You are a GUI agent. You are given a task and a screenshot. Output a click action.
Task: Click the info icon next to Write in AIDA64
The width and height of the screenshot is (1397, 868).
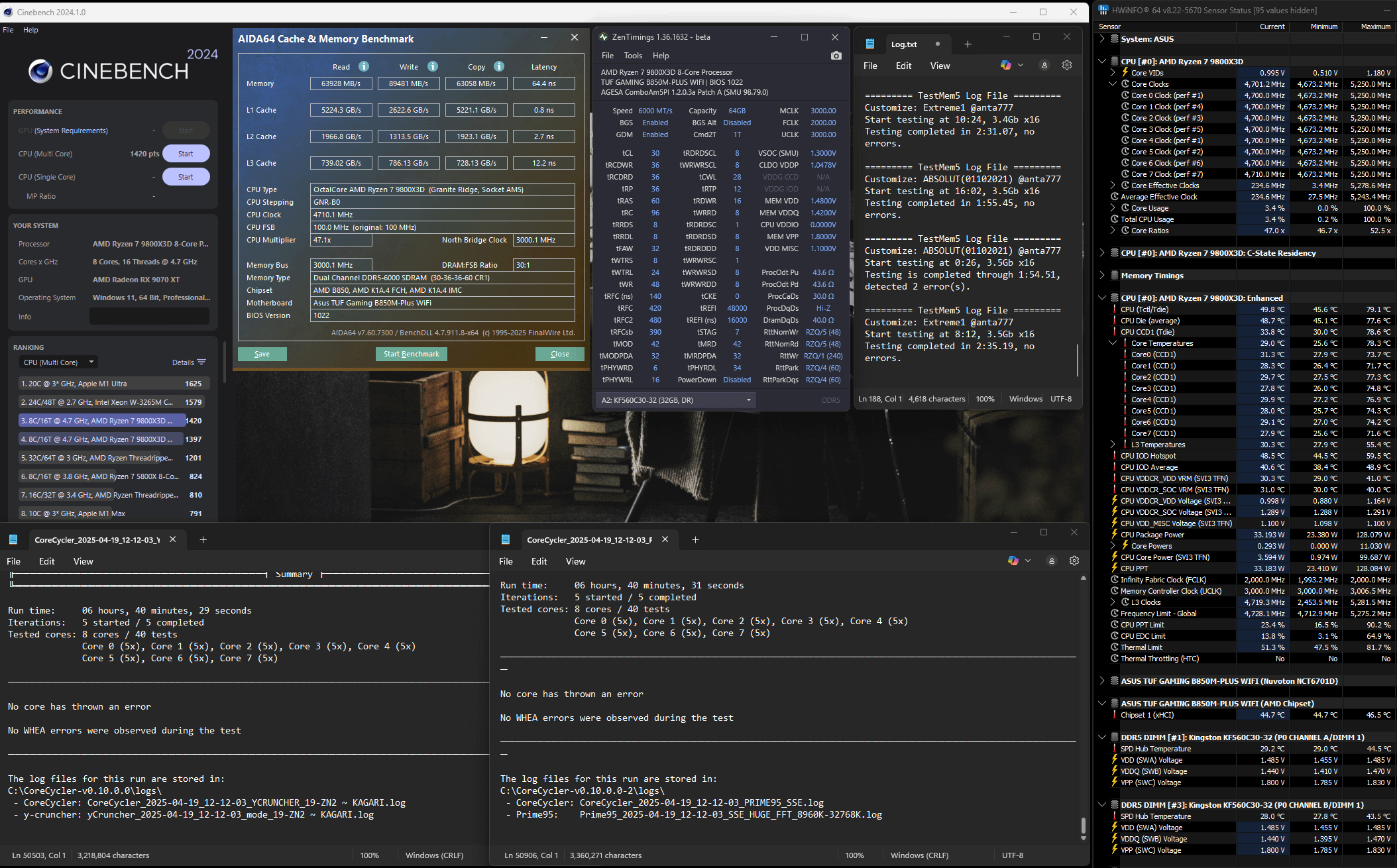[433, 66]
